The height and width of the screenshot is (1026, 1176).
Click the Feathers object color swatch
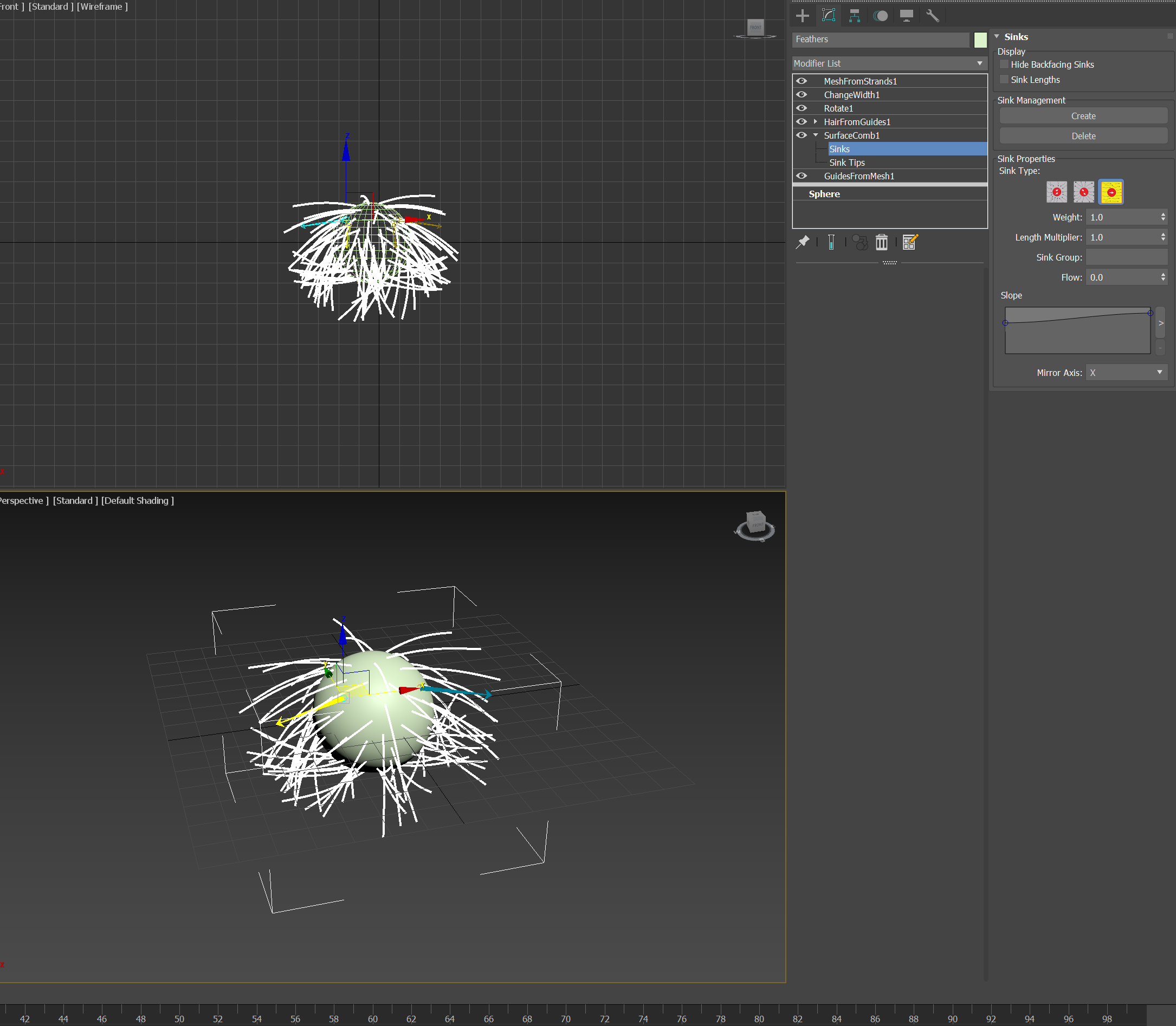980,40
